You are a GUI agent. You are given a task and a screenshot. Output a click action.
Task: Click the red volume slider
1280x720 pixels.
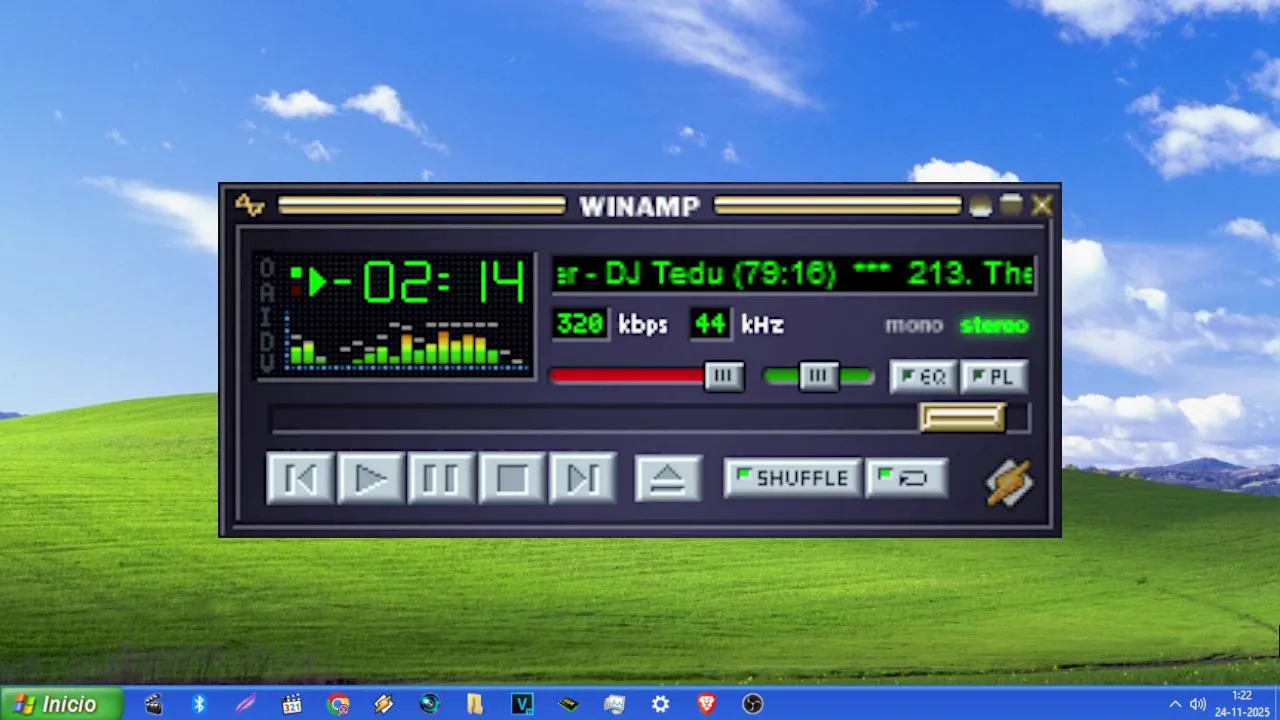pos(646,376)
